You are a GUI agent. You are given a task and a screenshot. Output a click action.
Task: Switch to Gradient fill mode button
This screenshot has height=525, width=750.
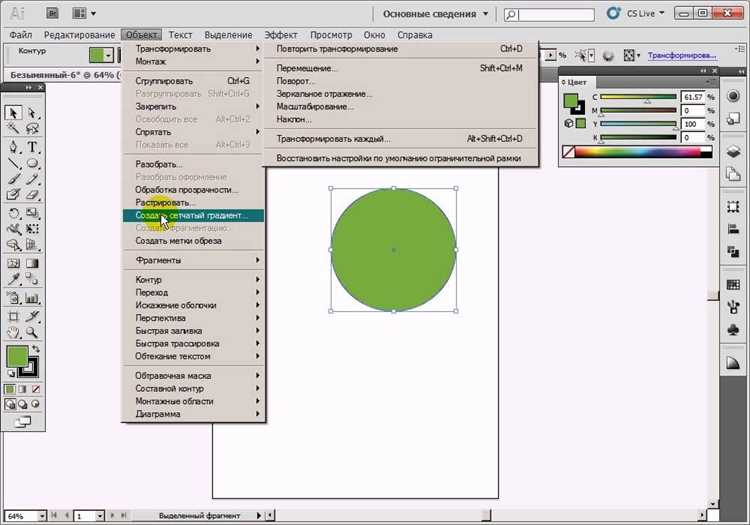22,389
